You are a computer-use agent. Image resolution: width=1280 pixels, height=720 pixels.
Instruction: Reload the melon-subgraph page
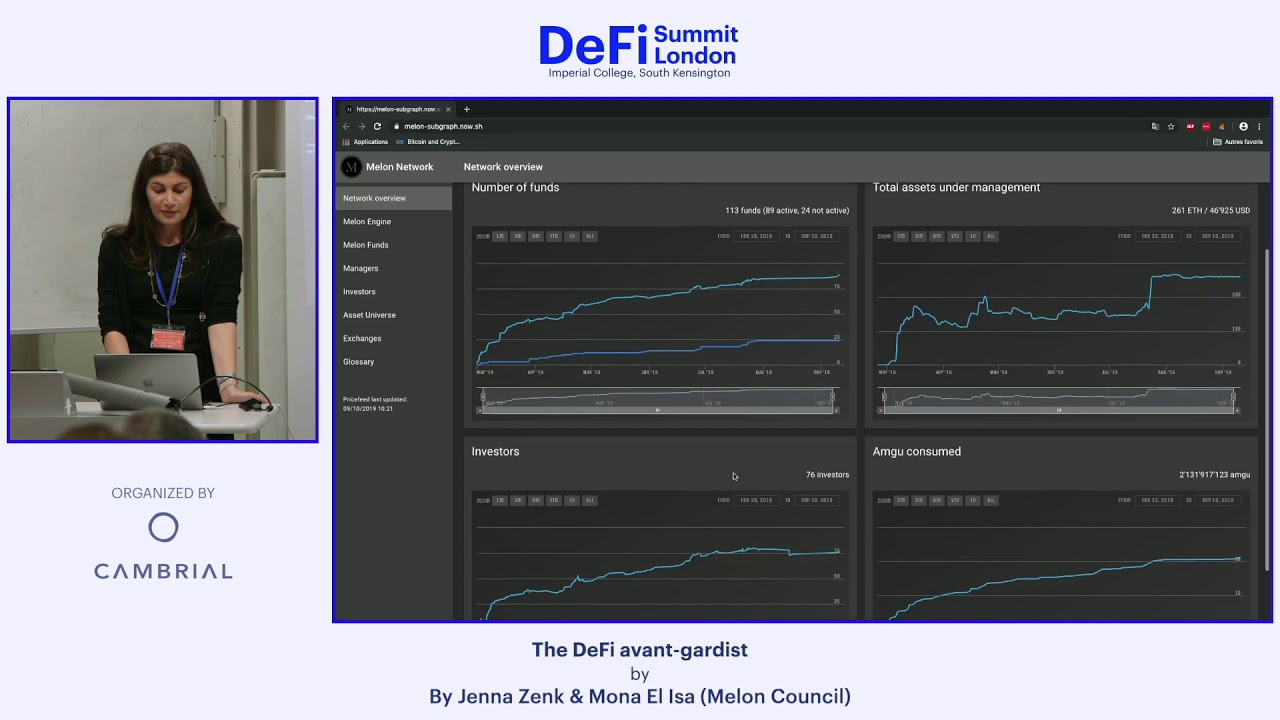(377, 127)
